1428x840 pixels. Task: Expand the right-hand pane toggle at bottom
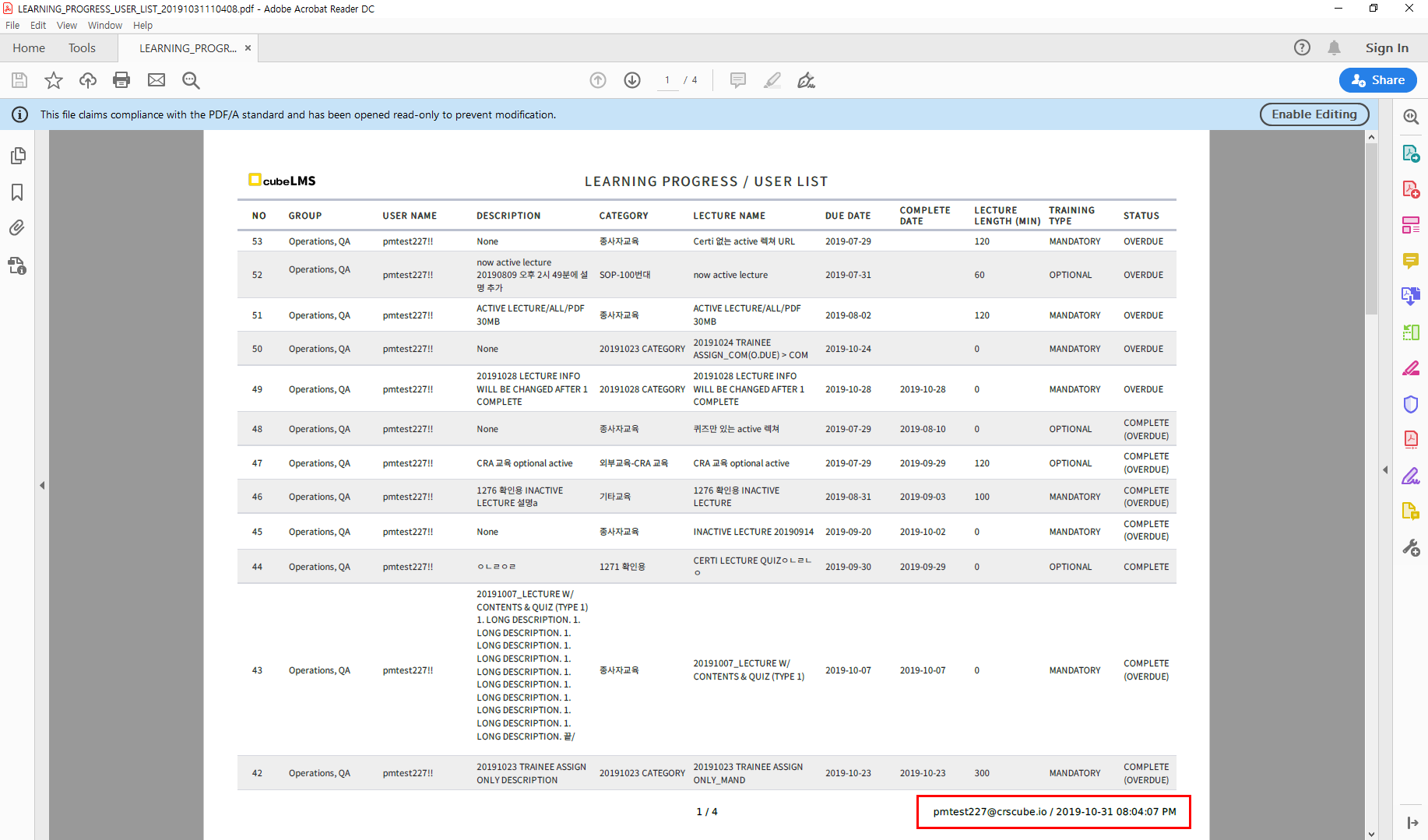1412,823
